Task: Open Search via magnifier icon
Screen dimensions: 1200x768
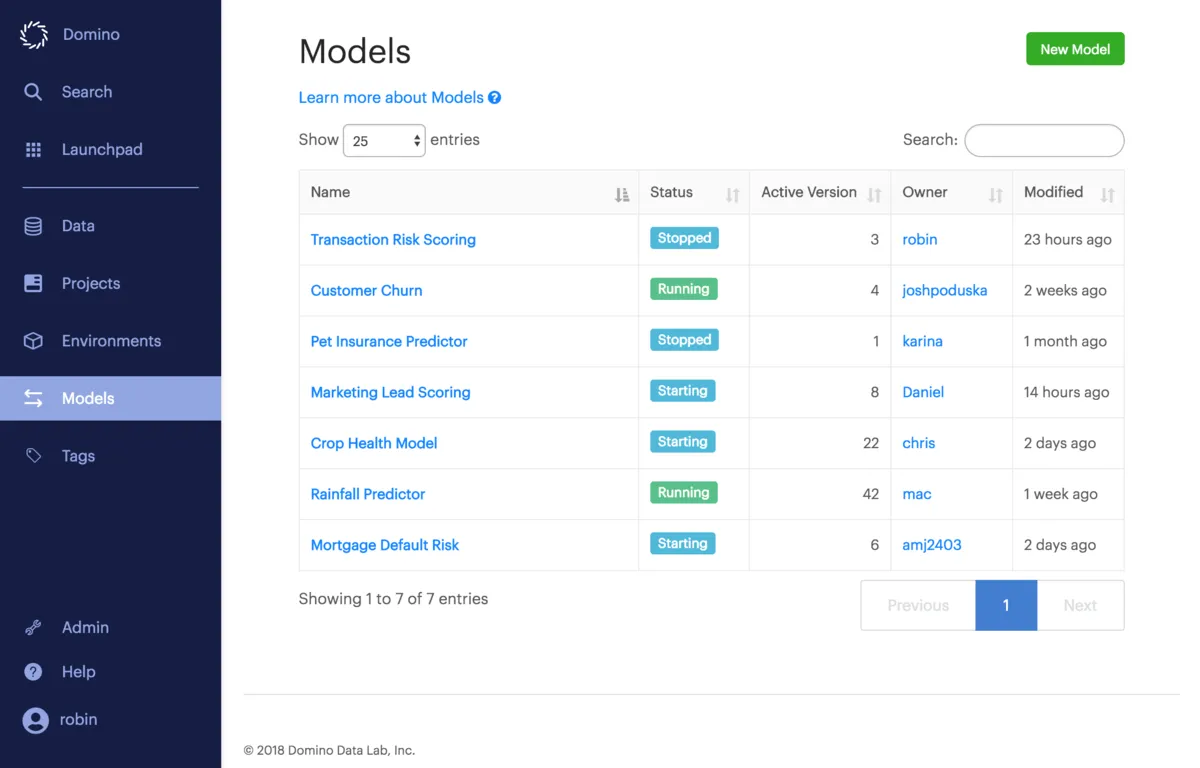Action: point(33,92)
